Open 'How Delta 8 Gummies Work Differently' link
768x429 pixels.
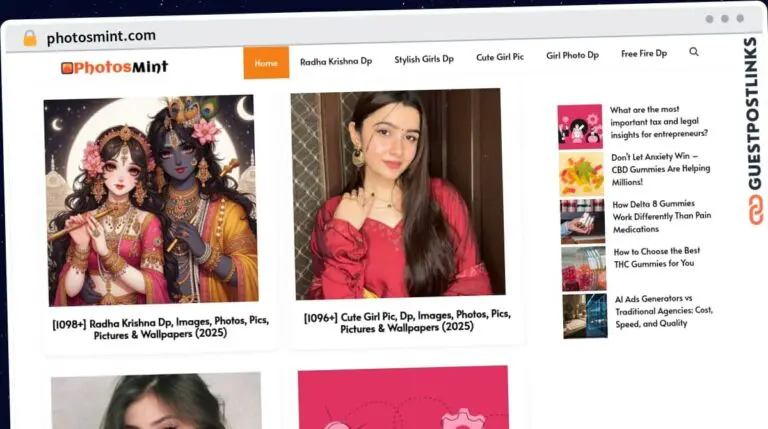[x=662, y=216]
